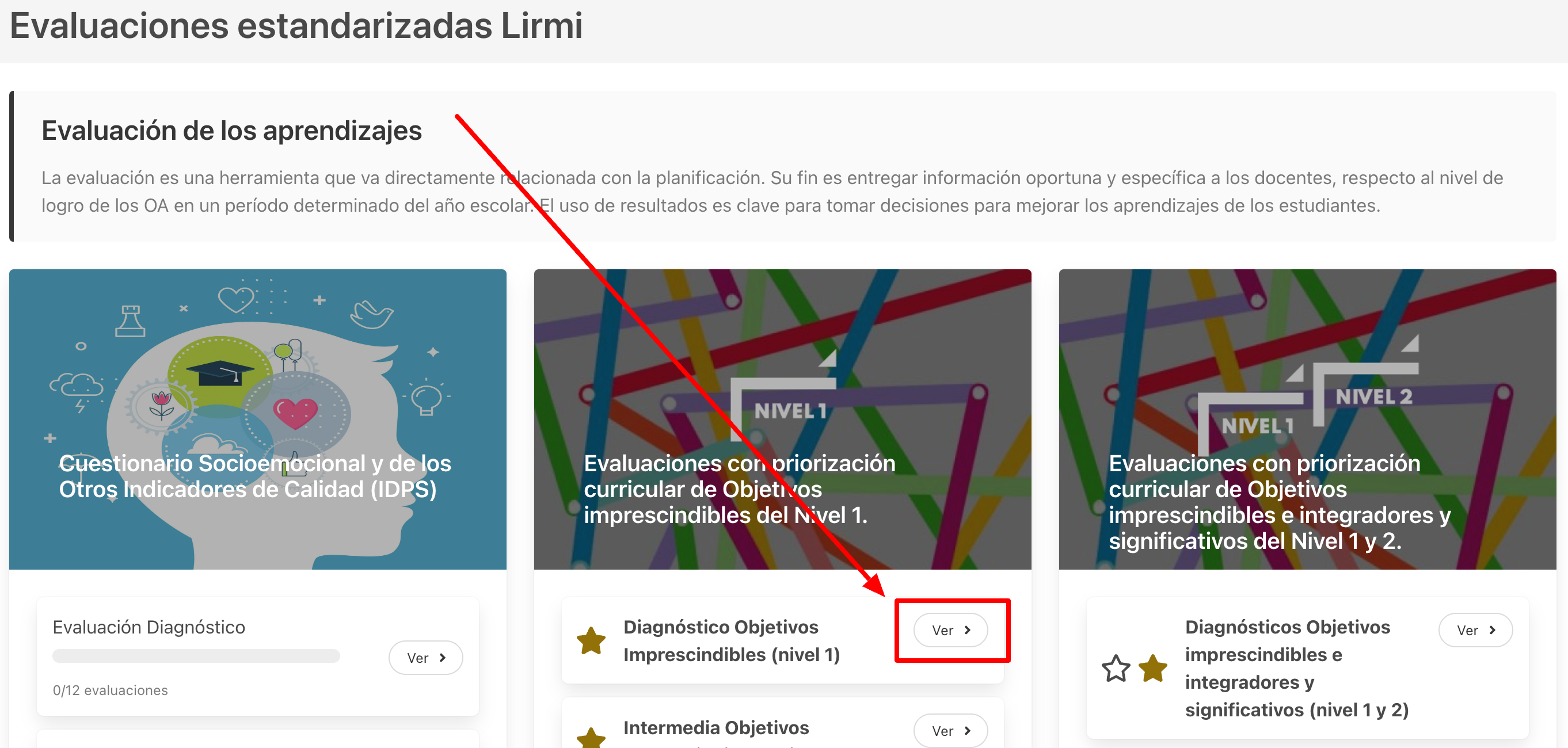1568x748 pixels.
Task: Click the '0/12 evaluaciones' text
Action: point(110,690)
